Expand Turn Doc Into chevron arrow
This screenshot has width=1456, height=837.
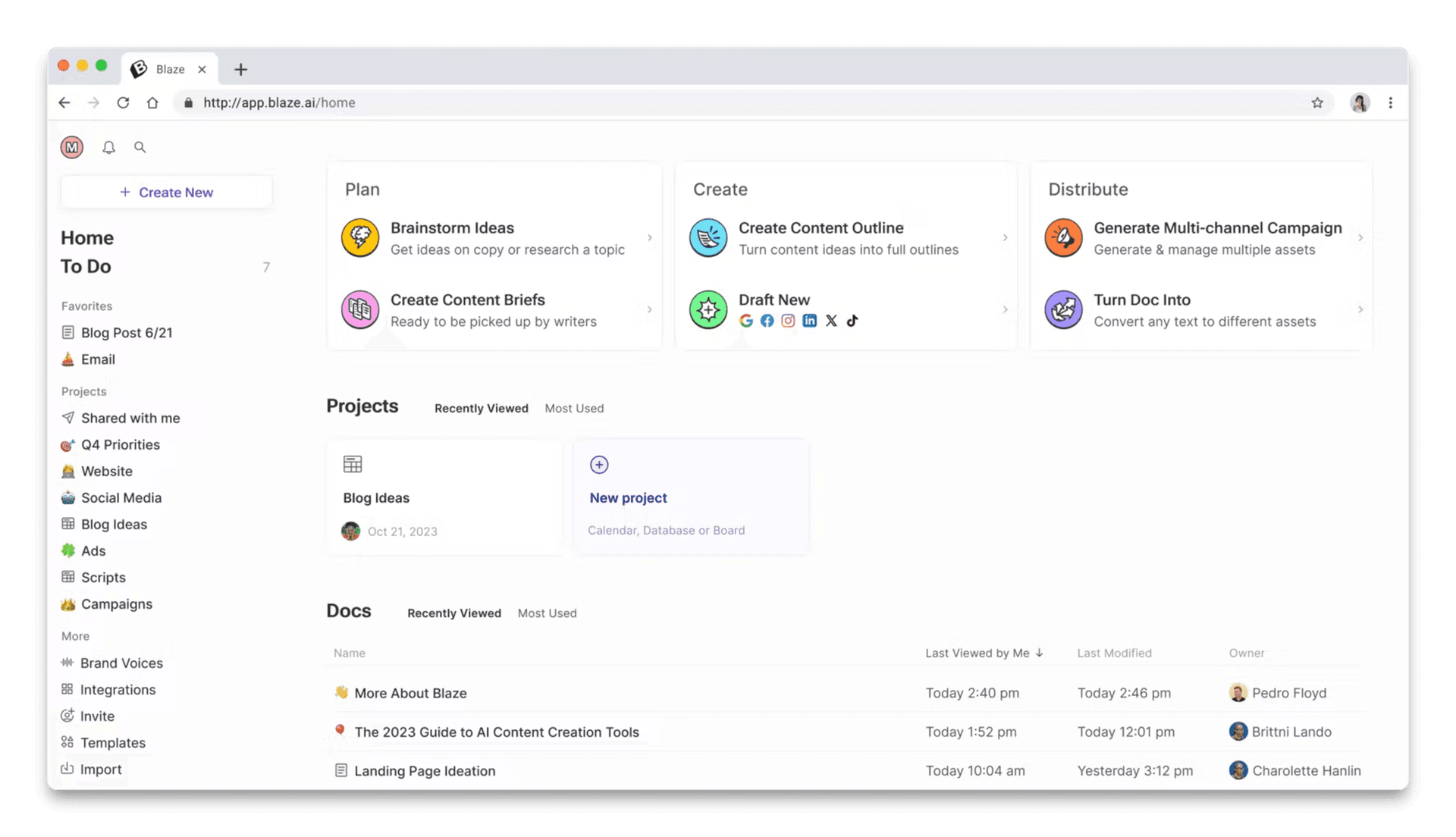click(x=1360, y=309)
